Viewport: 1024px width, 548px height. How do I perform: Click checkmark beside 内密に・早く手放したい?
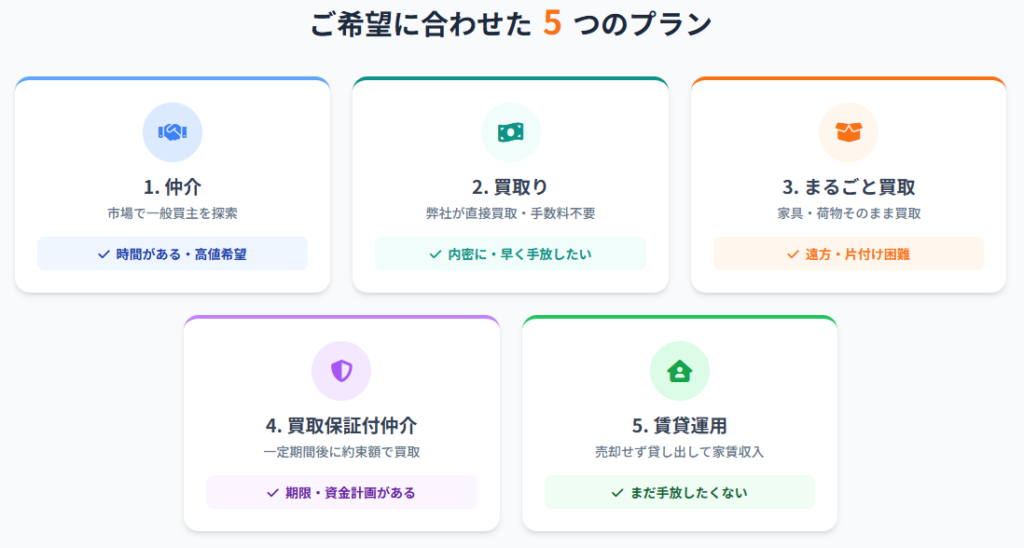(x=436, y=254)
